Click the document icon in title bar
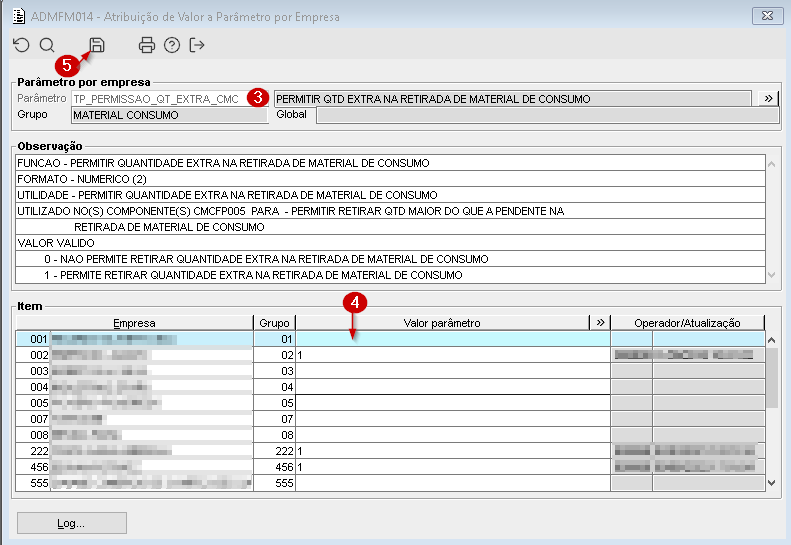 tap(19, 17)
